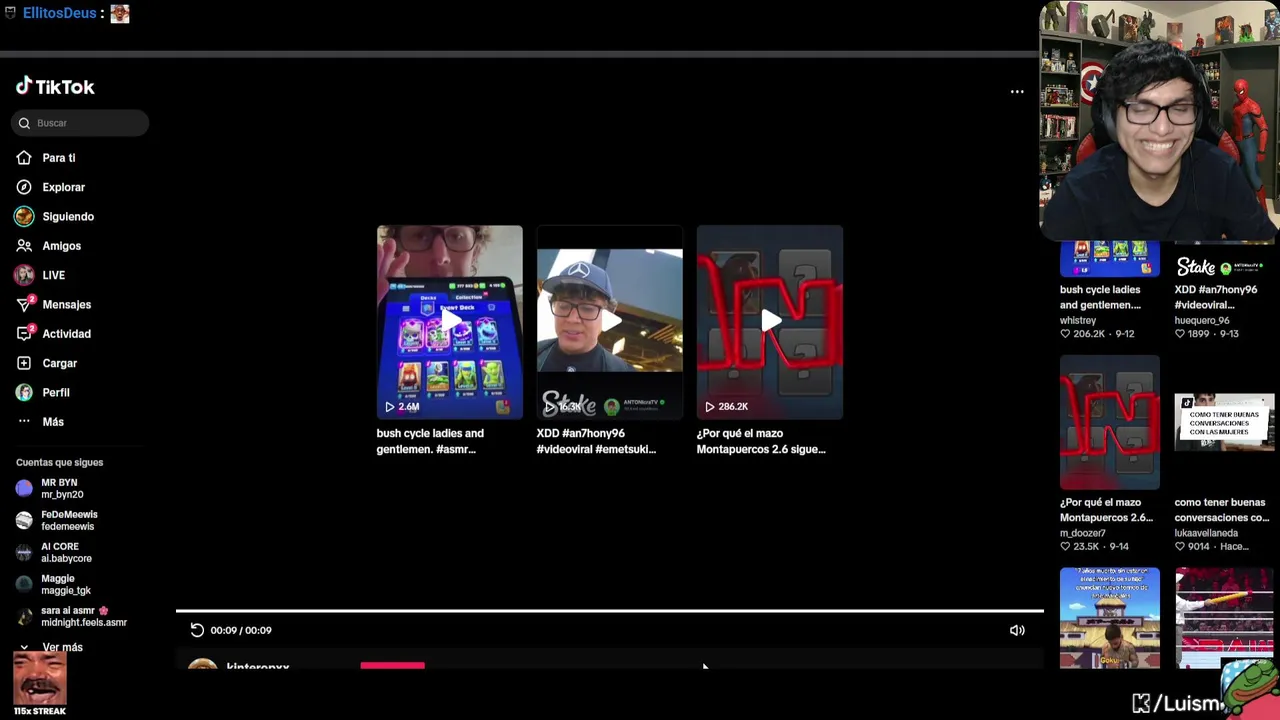This screenshot has width=1280, height=720.
Task: Open FeDeMeewis followed account
Action: tap(69, 520)
